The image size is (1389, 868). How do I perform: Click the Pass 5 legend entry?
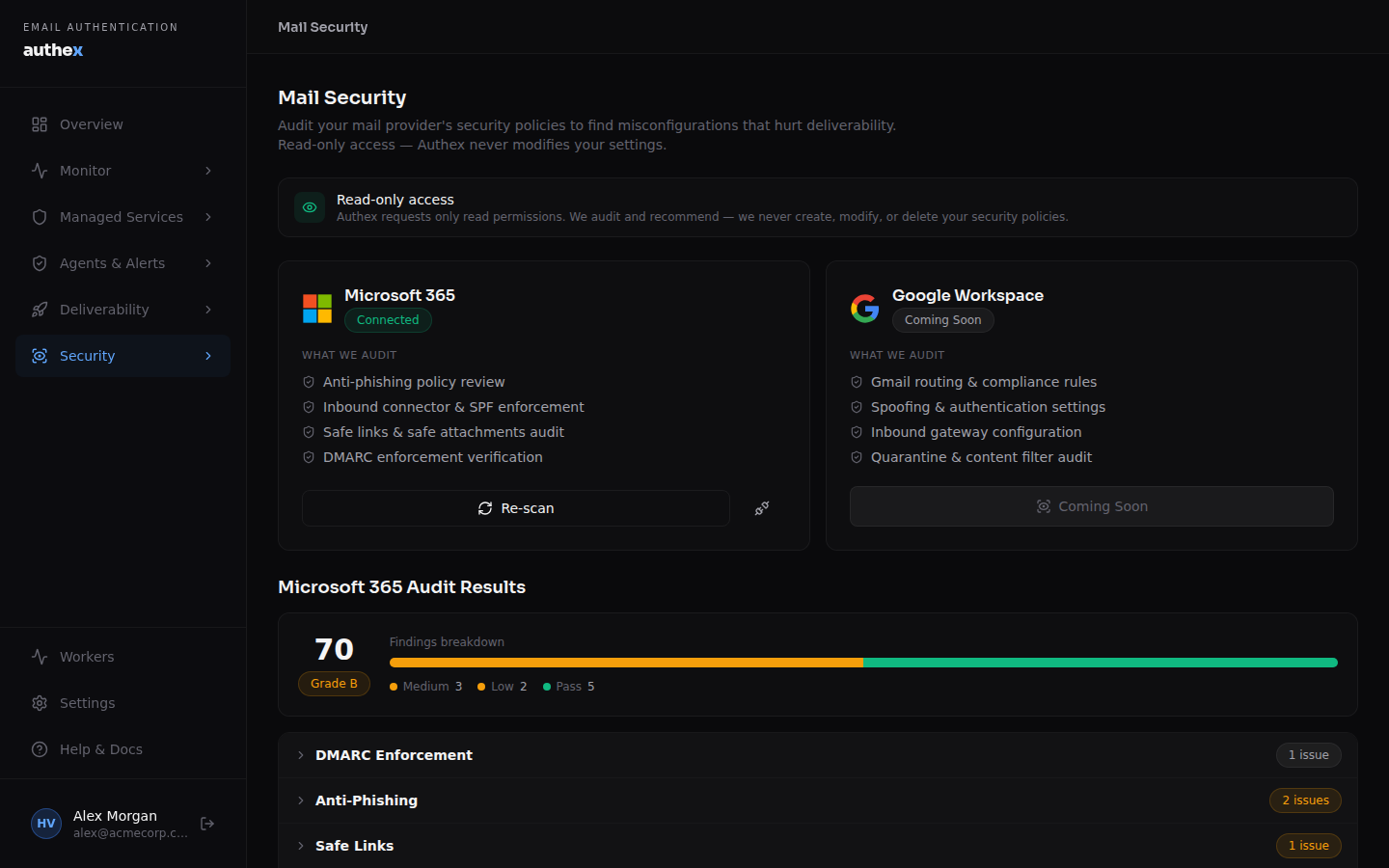tap(569, 687)
